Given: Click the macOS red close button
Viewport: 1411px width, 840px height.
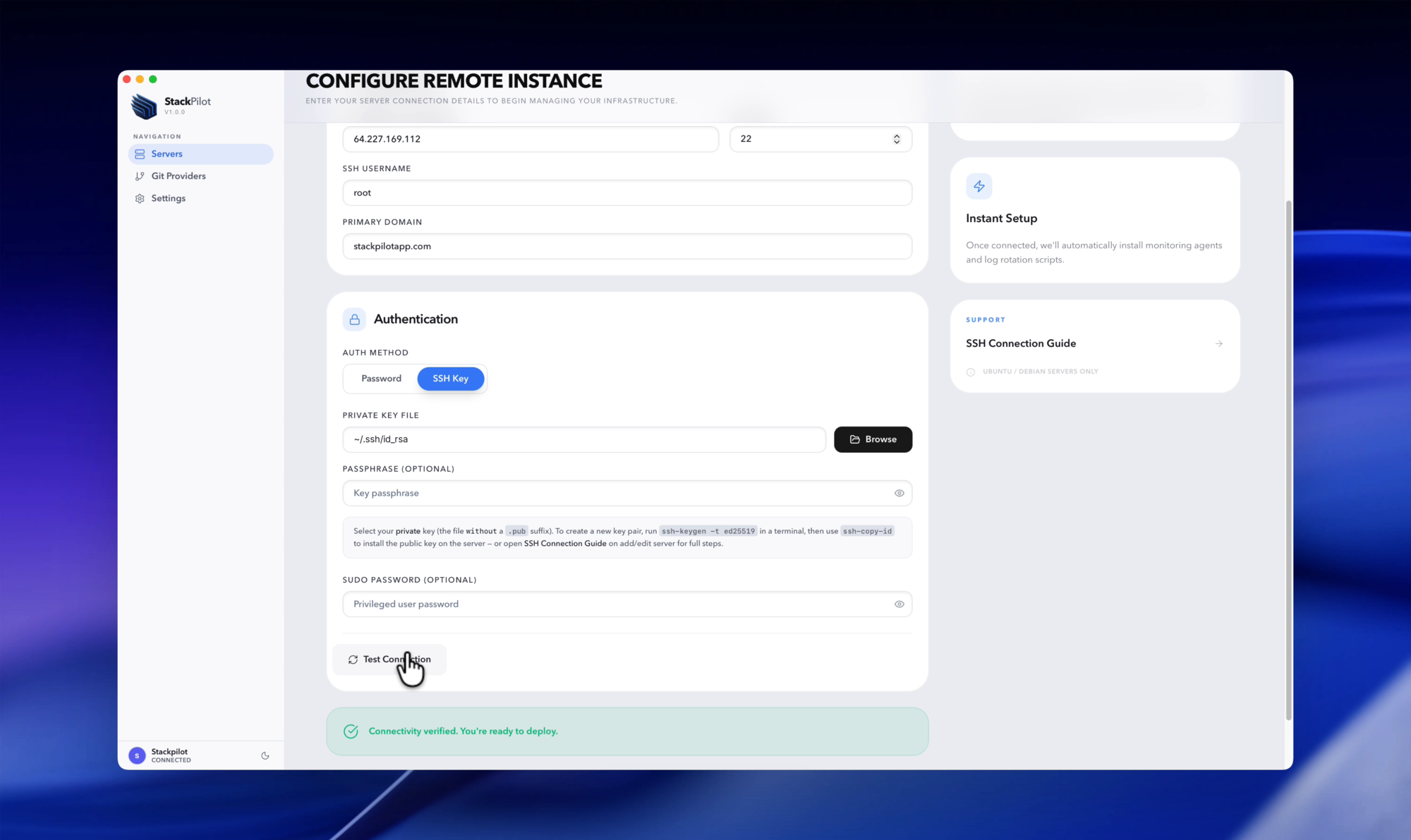Looking at the screenshot, I should point(127,79).
